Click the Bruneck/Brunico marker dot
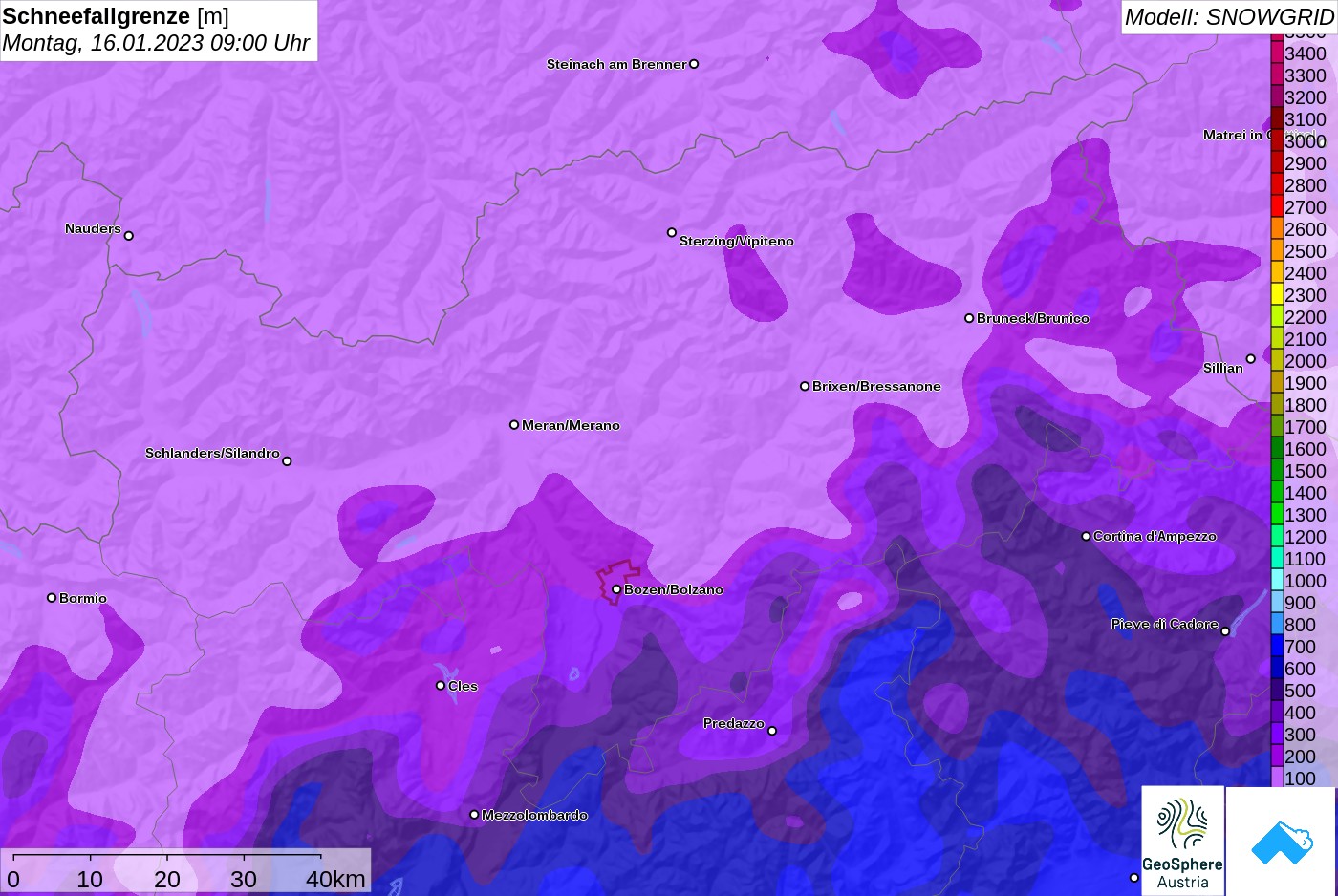Screen dimensions: 1338x896 click(x=969, y=318)
